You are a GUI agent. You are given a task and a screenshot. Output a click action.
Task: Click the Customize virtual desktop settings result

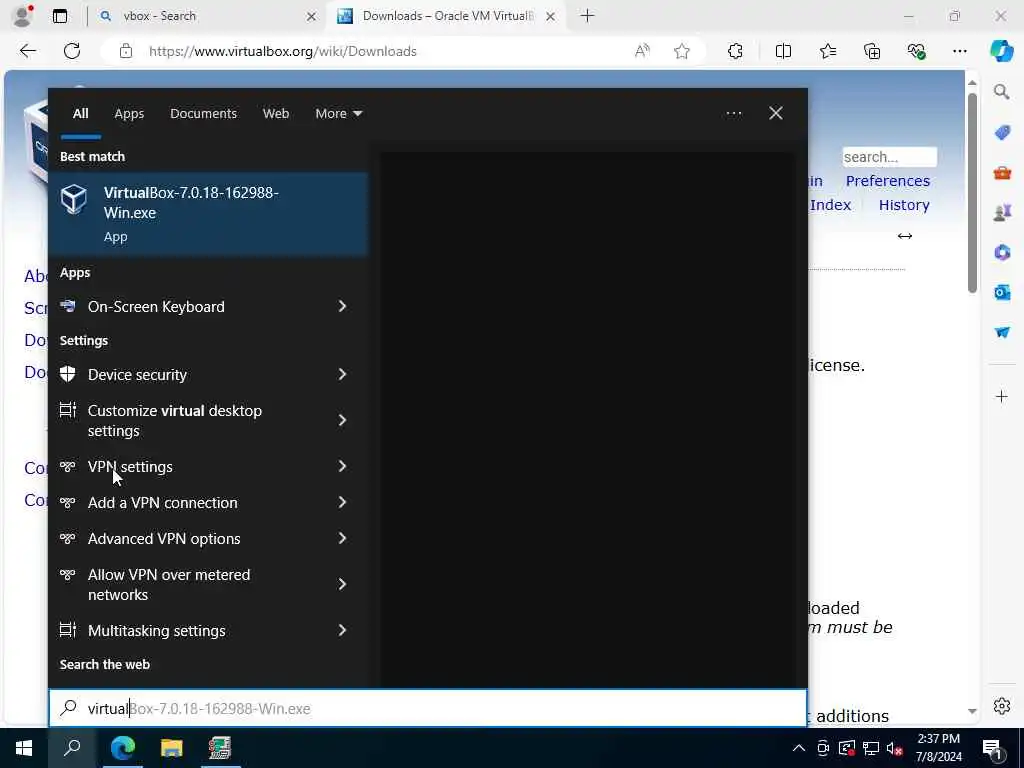[x=208, y=421]
